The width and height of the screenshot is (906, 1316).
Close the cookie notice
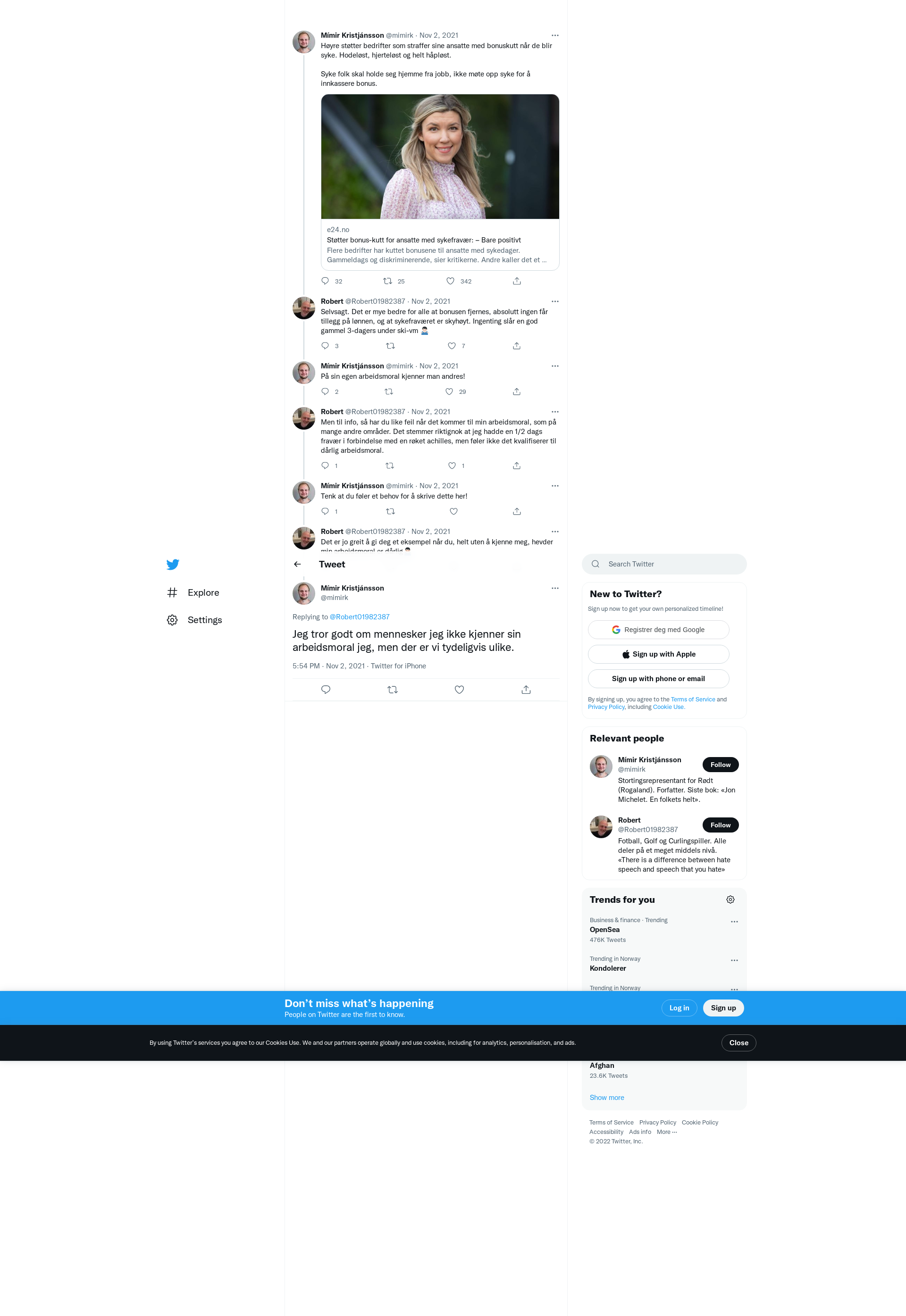tap(738, 1042)
